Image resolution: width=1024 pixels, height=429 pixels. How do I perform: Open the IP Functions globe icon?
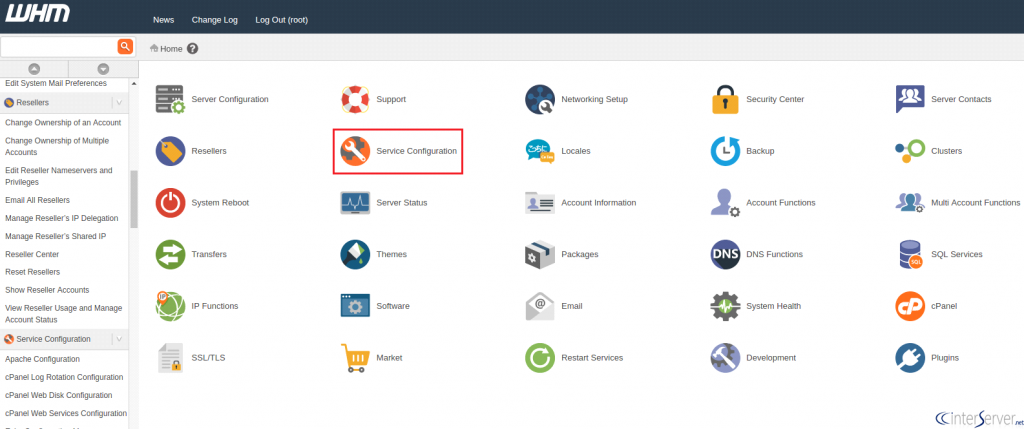point(170,306)
